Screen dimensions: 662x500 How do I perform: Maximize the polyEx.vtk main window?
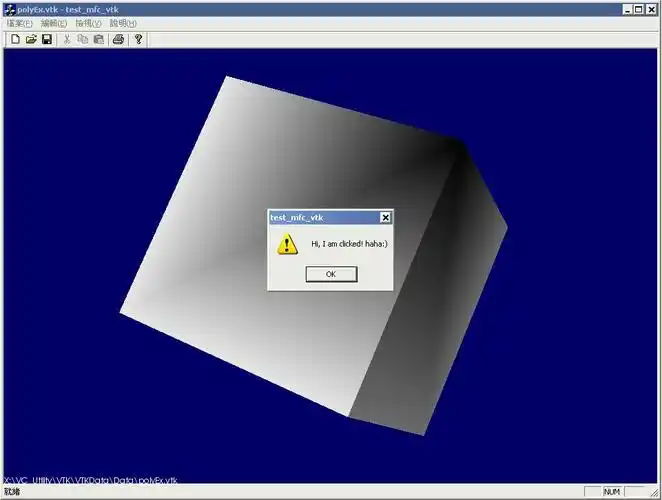[639, 8]
